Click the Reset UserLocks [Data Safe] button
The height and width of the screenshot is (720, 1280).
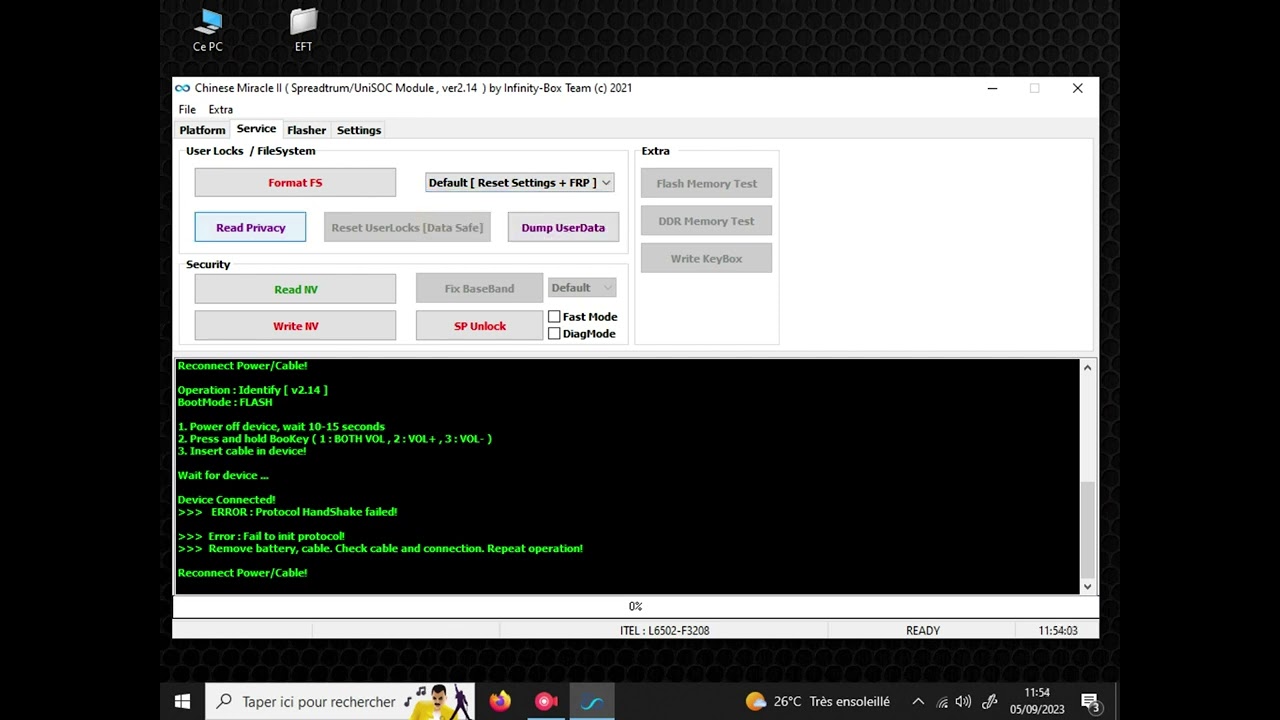[407, 227]
